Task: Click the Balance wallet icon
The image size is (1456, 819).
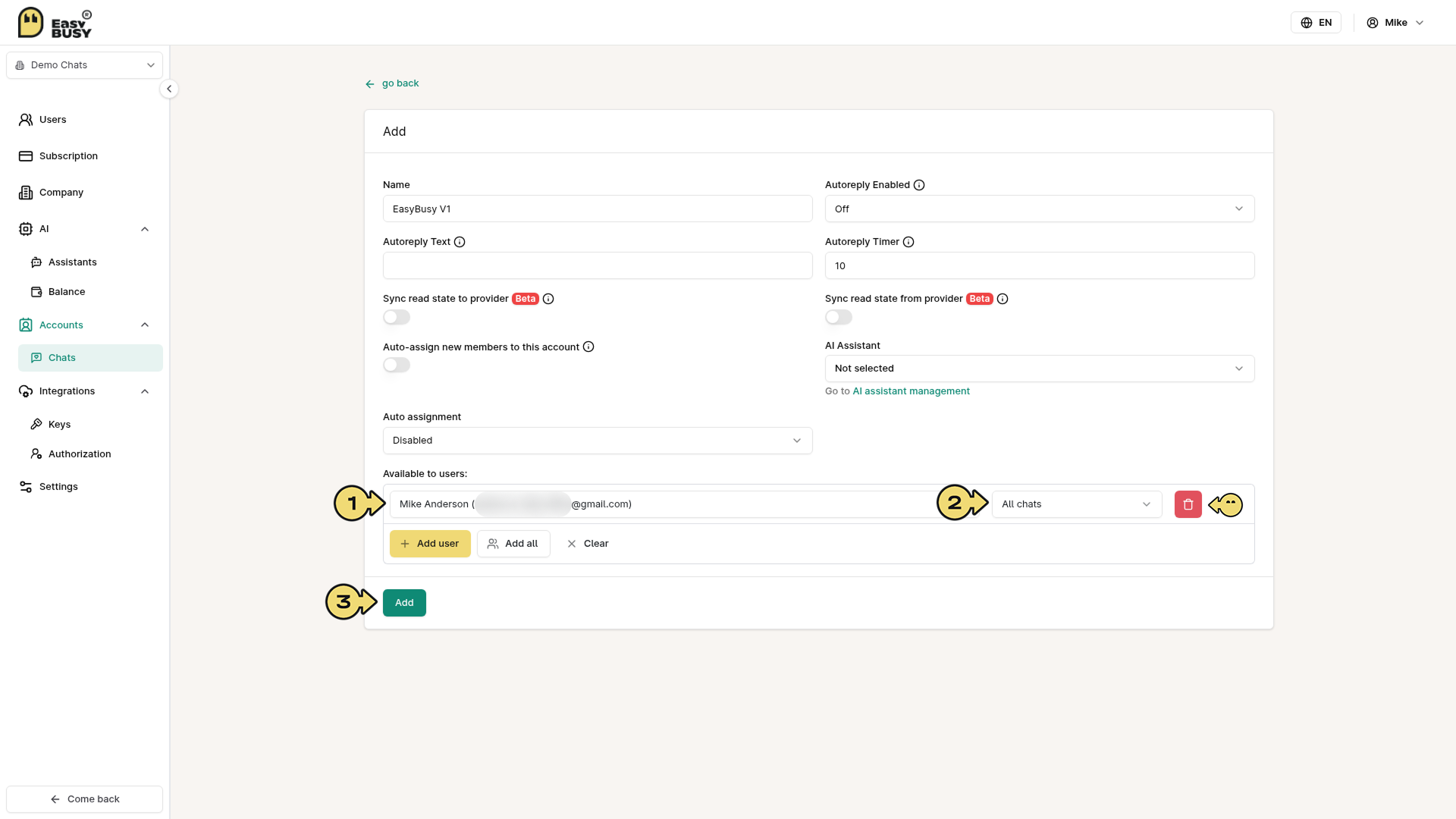Action: (36, 292)
